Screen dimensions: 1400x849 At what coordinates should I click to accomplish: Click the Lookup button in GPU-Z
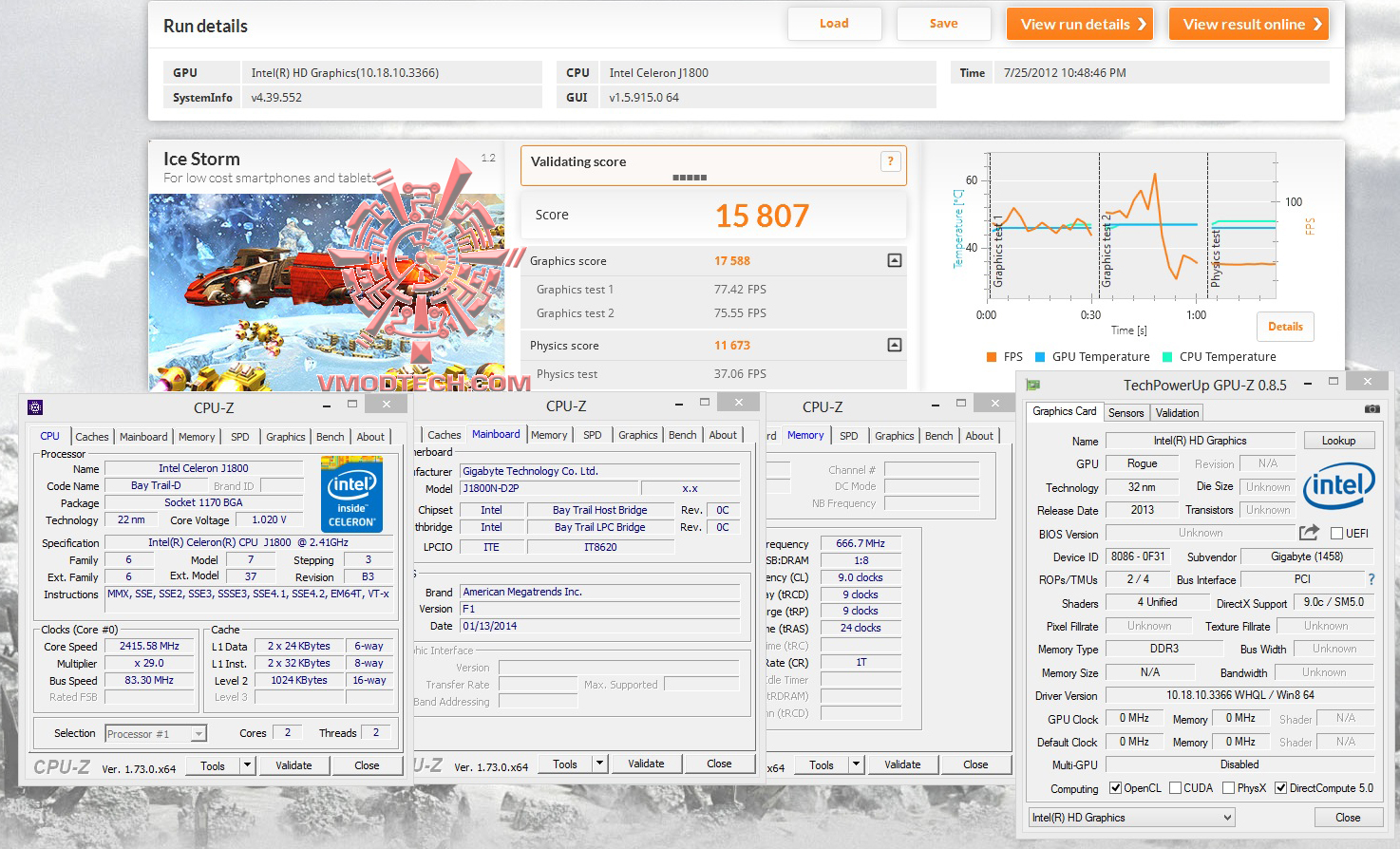(x=1338, y=441)
